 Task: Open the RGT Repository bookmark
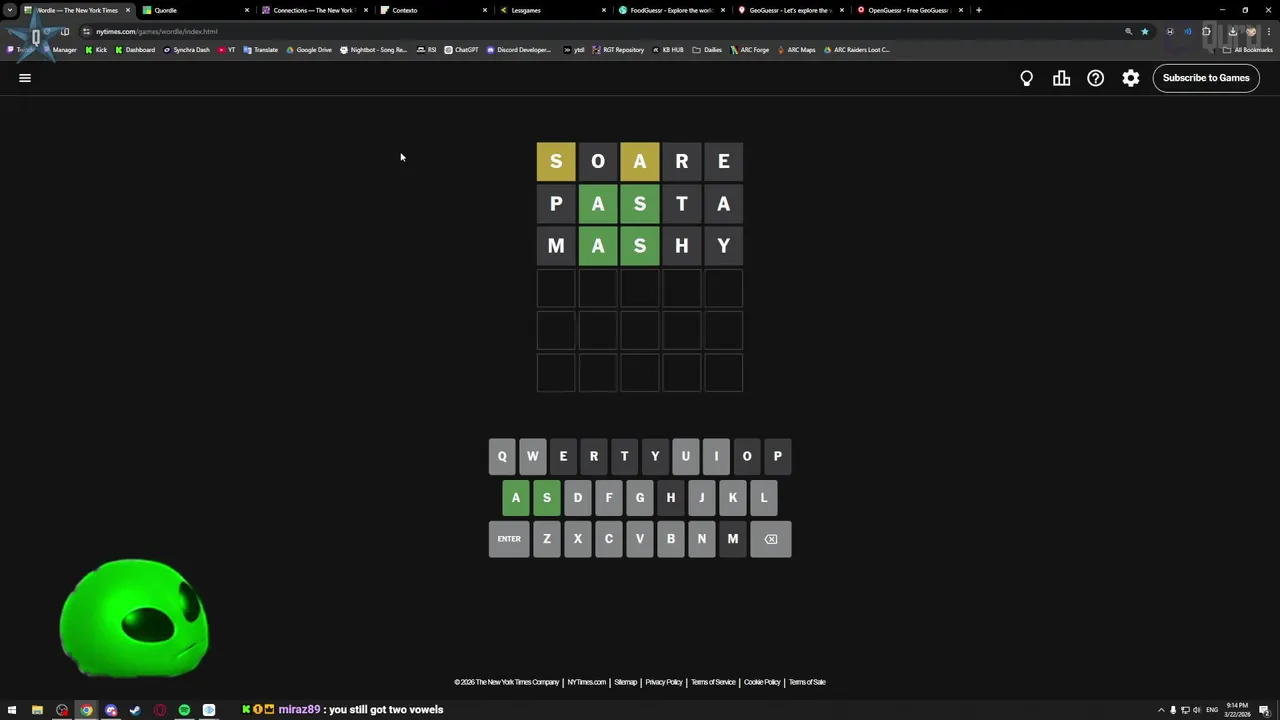point(618,50)
